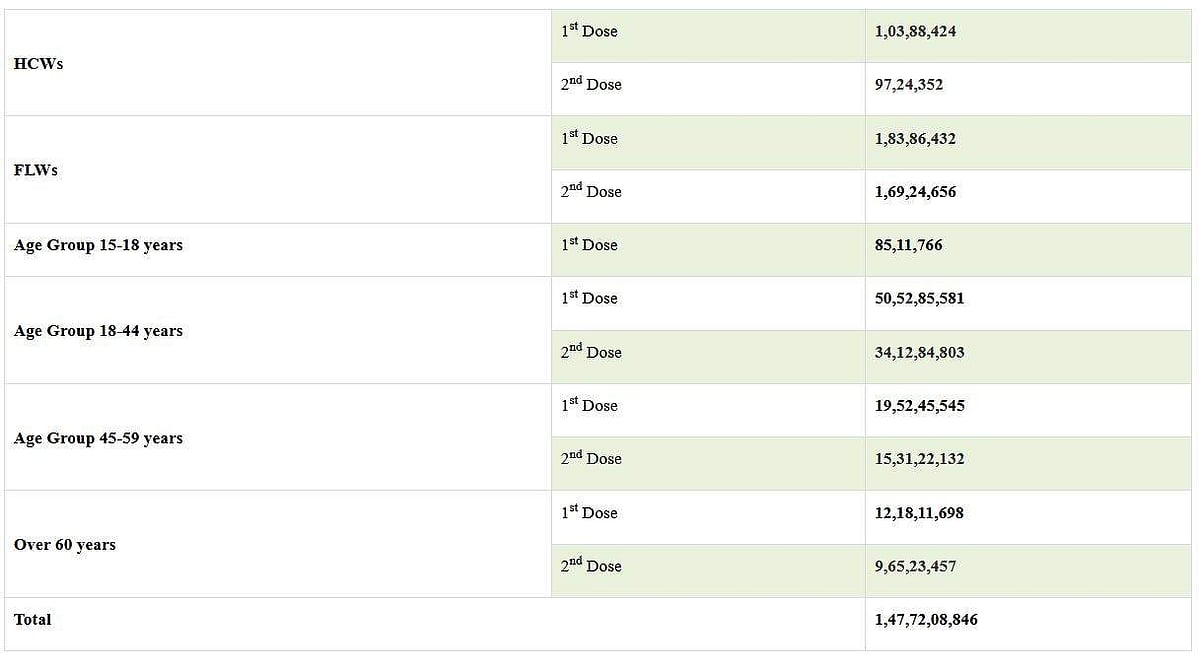Select the FLWs category cell
Image resolution: width=1200 pixels, height=668 pixels.
[36, 170]
